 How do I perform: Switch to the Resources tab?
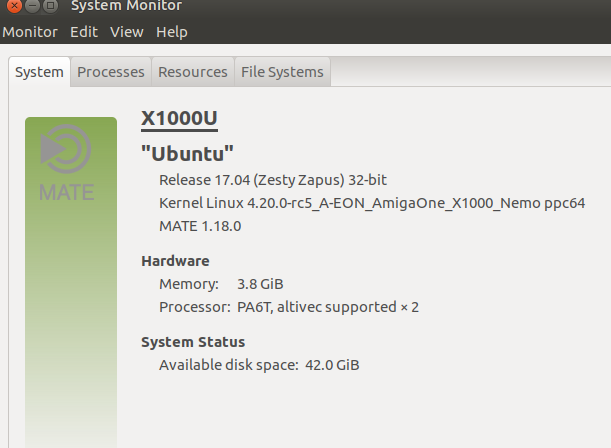pyautogui.click(x=193, y=72)
